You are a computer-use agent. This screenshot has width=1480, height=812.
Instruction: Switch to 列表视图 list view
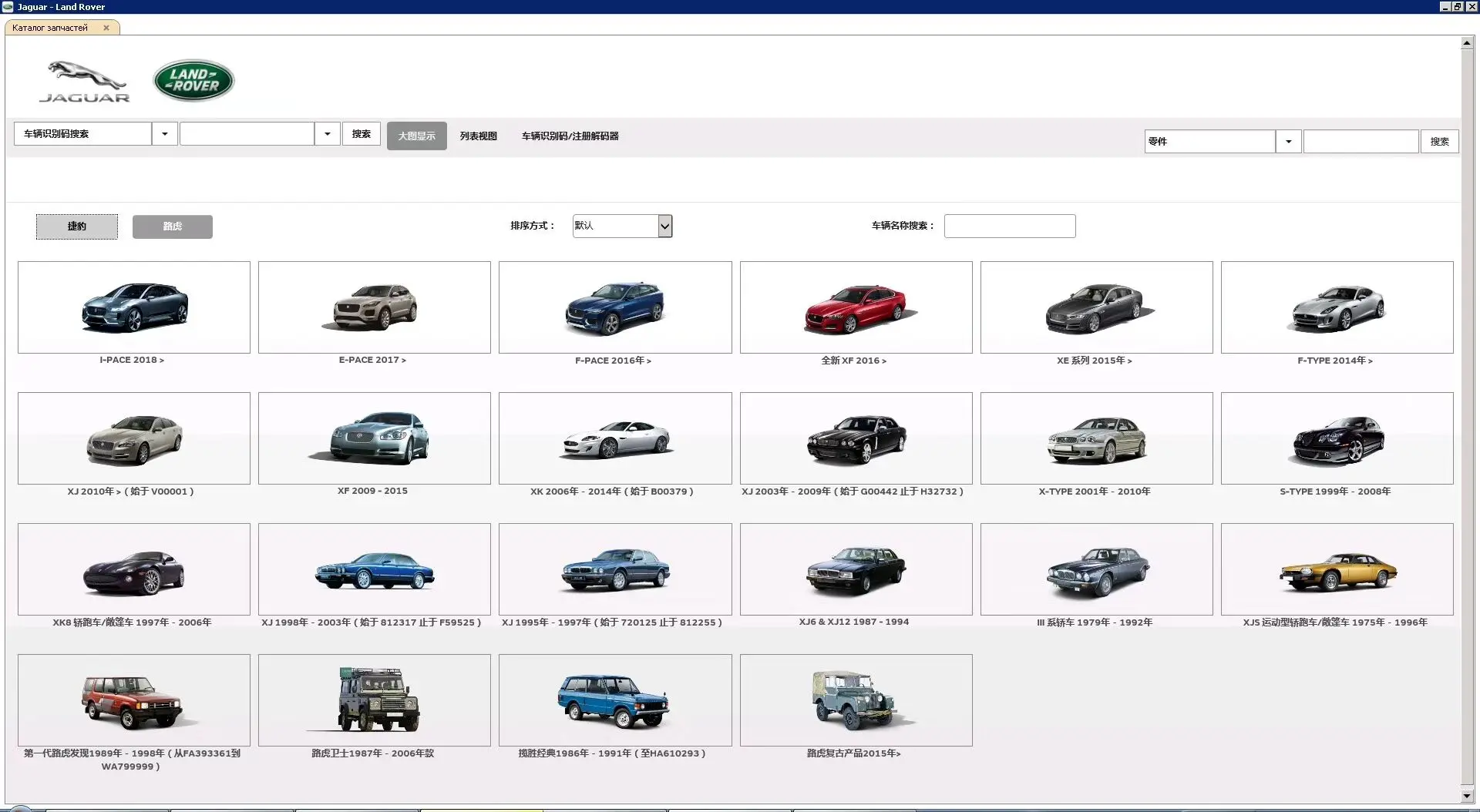pos(479,136)
